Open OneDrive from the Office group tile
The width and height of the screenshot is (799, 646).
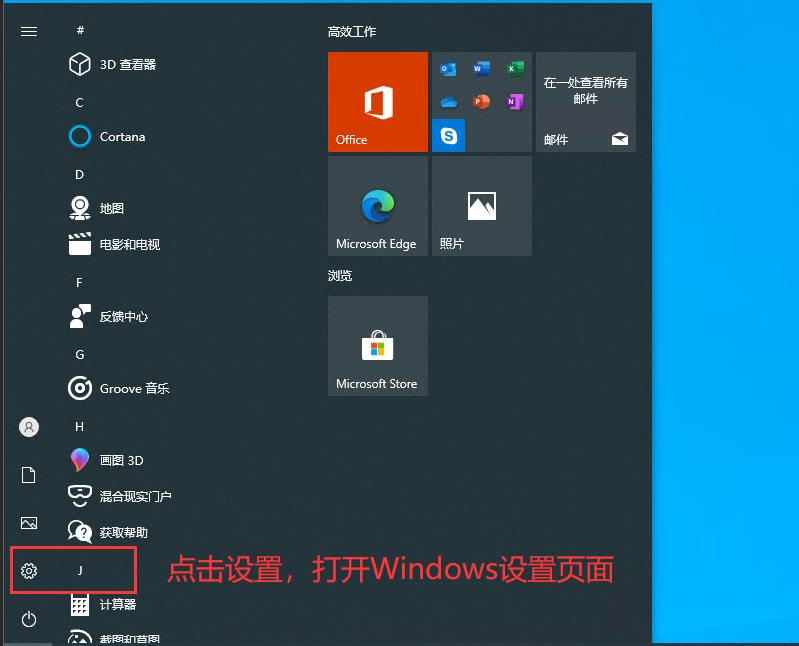[448, 102]
